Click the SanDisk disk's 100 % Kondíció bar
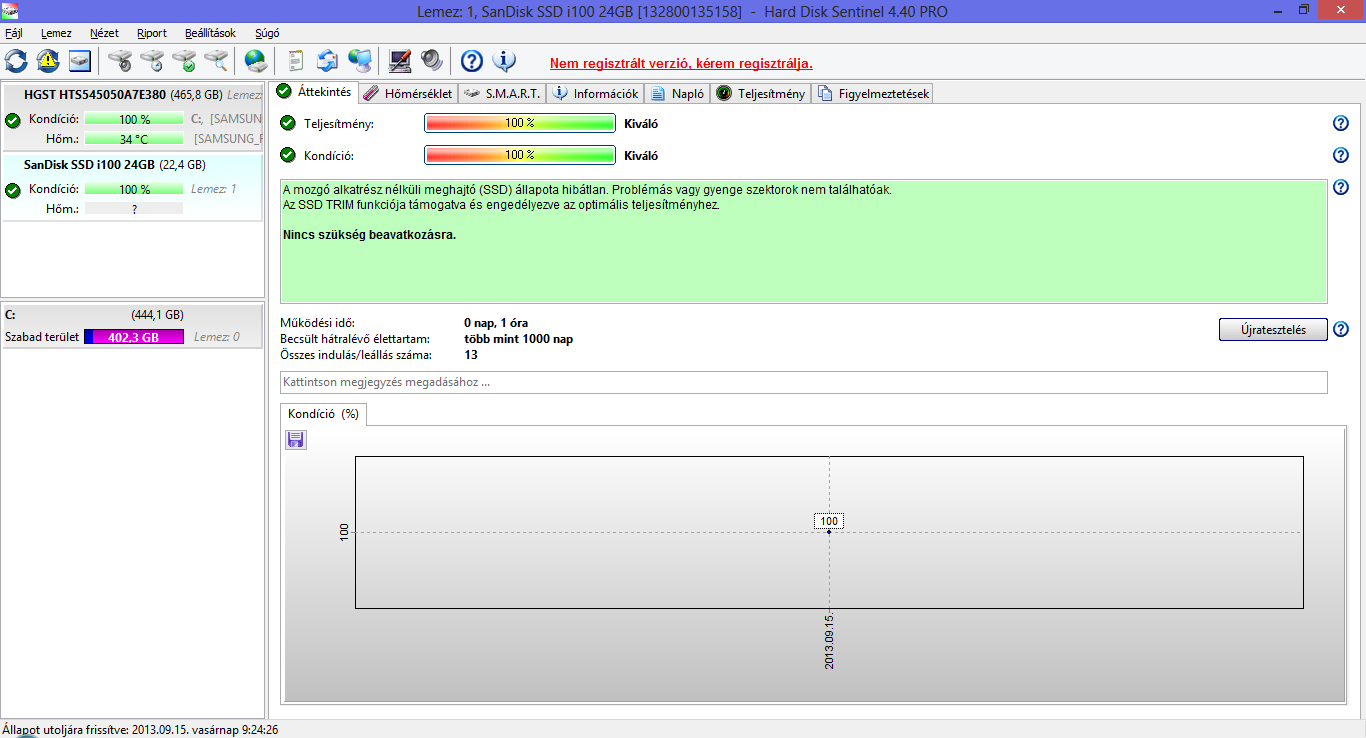 point(134,189)
